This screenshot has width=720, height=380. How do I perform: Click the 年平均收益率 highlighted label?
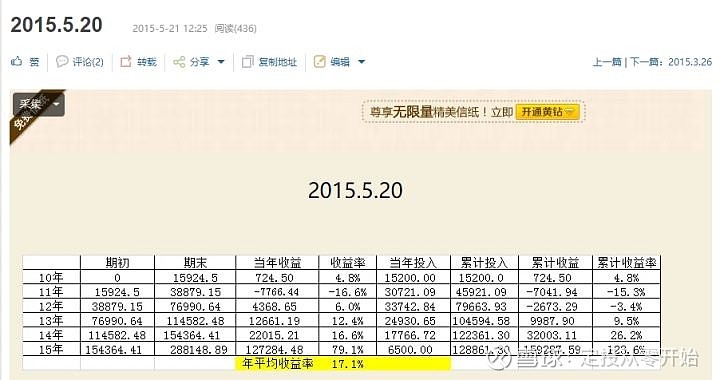[278, 364]
